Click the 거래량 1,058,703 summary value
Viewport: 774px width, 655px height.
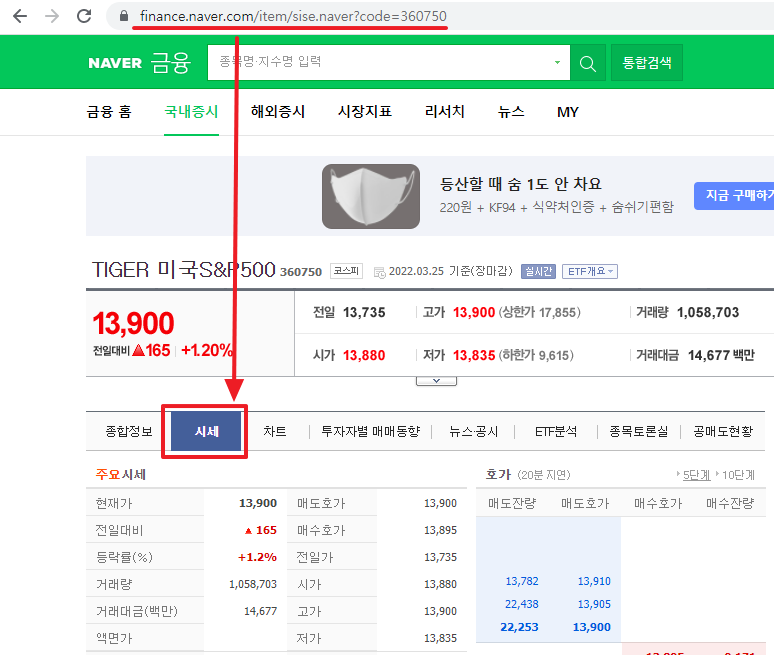708,312
